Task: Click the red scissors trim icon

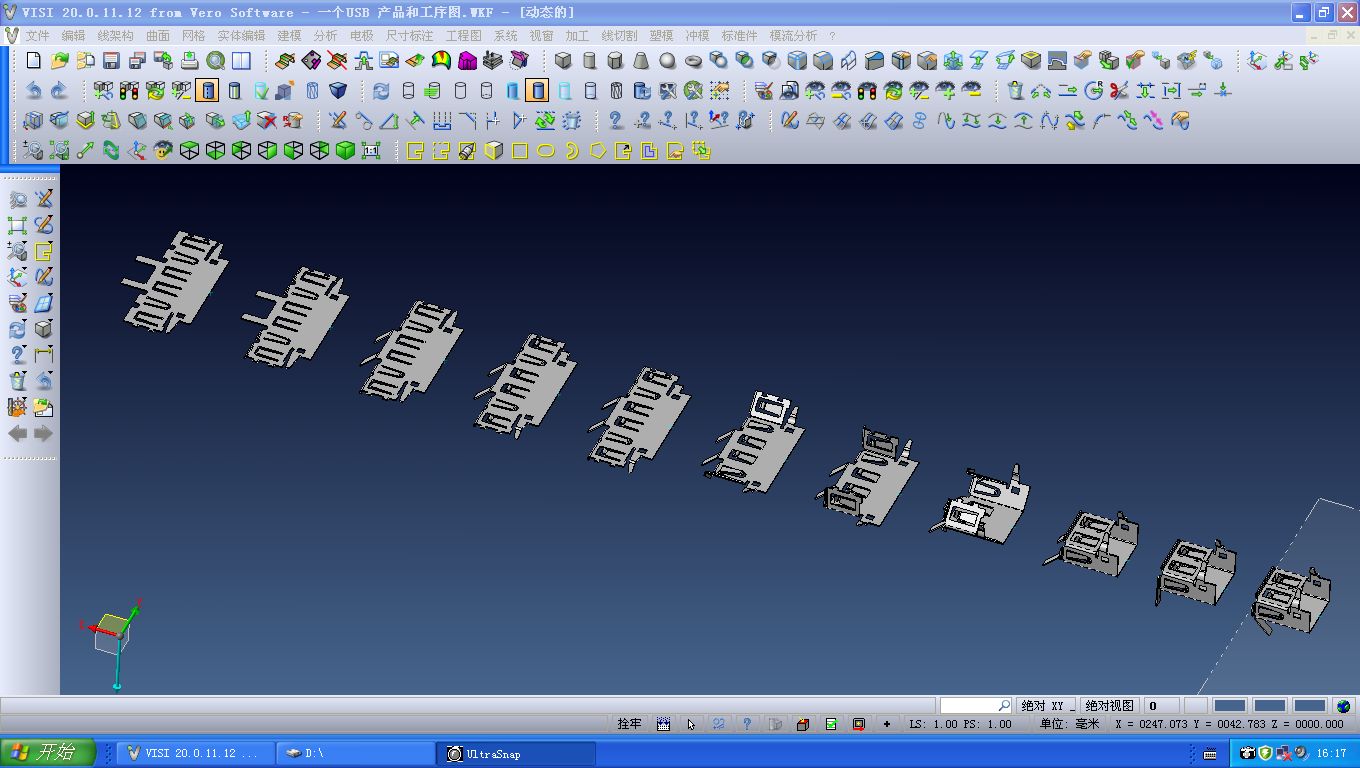Action: [x=1119, y=91]
